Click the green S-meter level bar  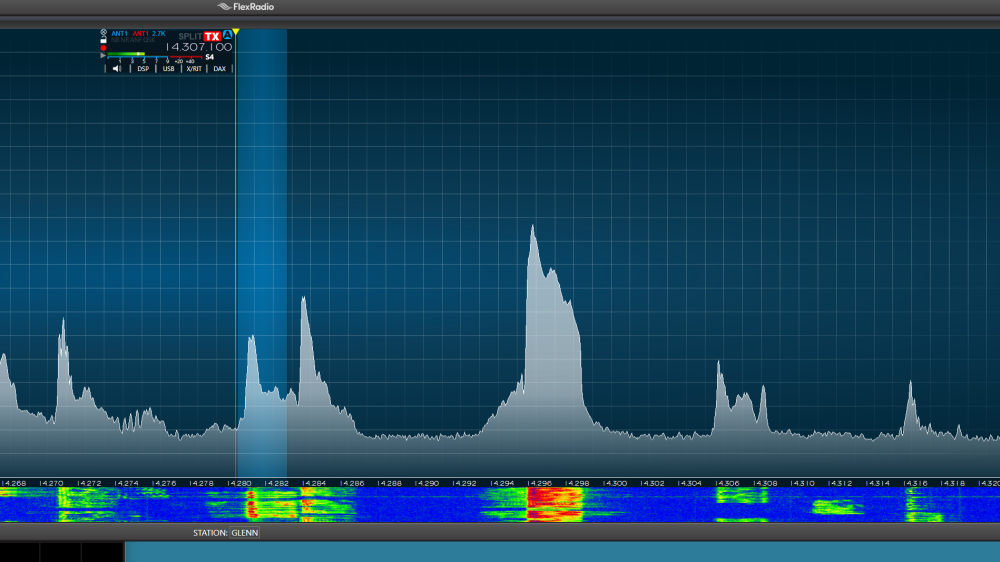(x=126, y=54)
